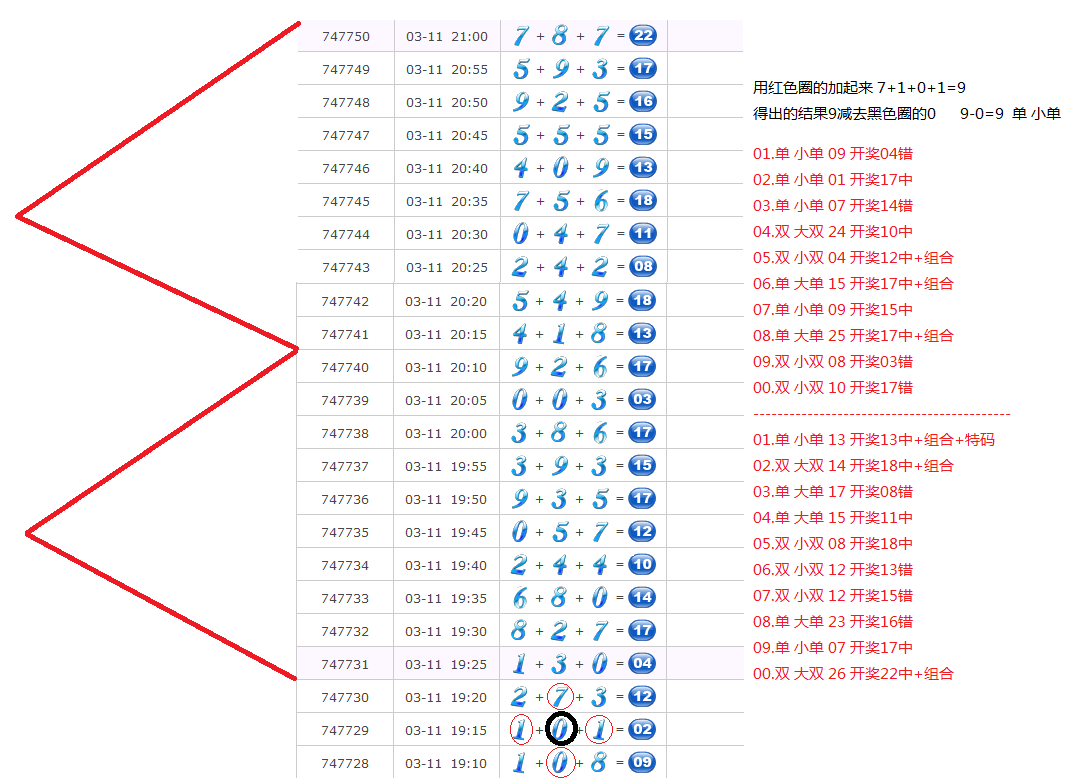Click the 14 result badge in row 747733

point(642,597)
